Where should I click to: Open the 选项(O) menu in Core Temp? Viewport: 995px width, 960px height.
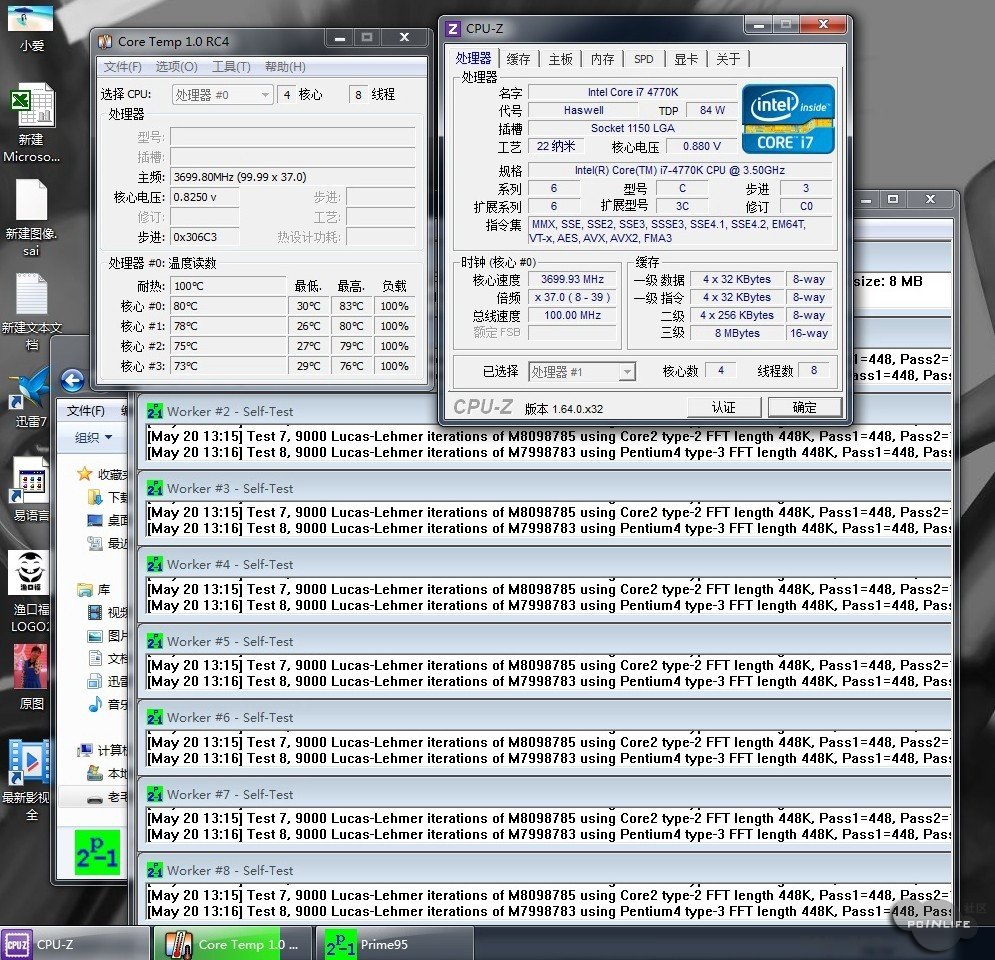(x=176, y=67)
